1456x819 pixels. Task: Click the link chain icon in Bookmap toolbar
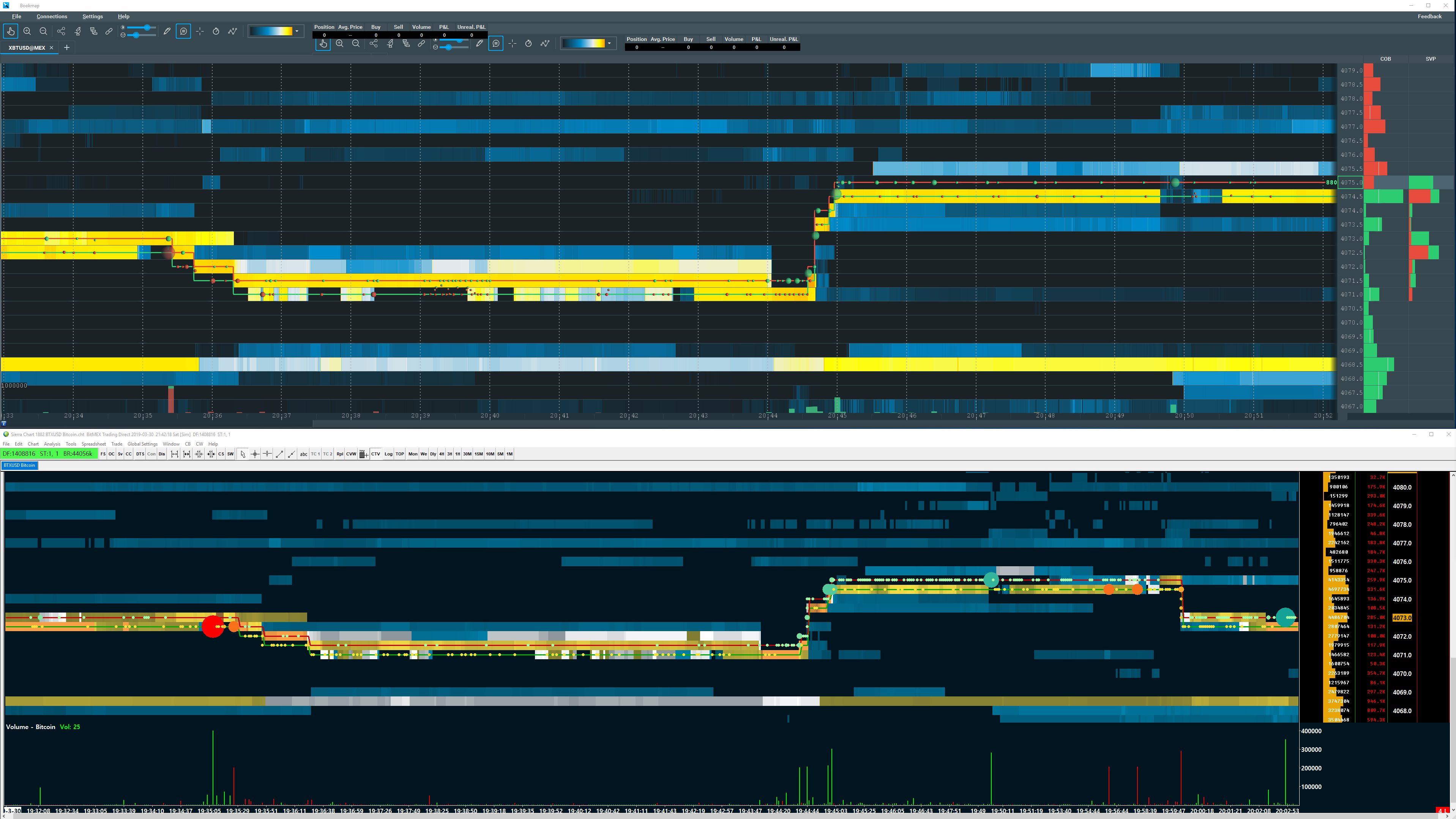[x=109, y=31]
